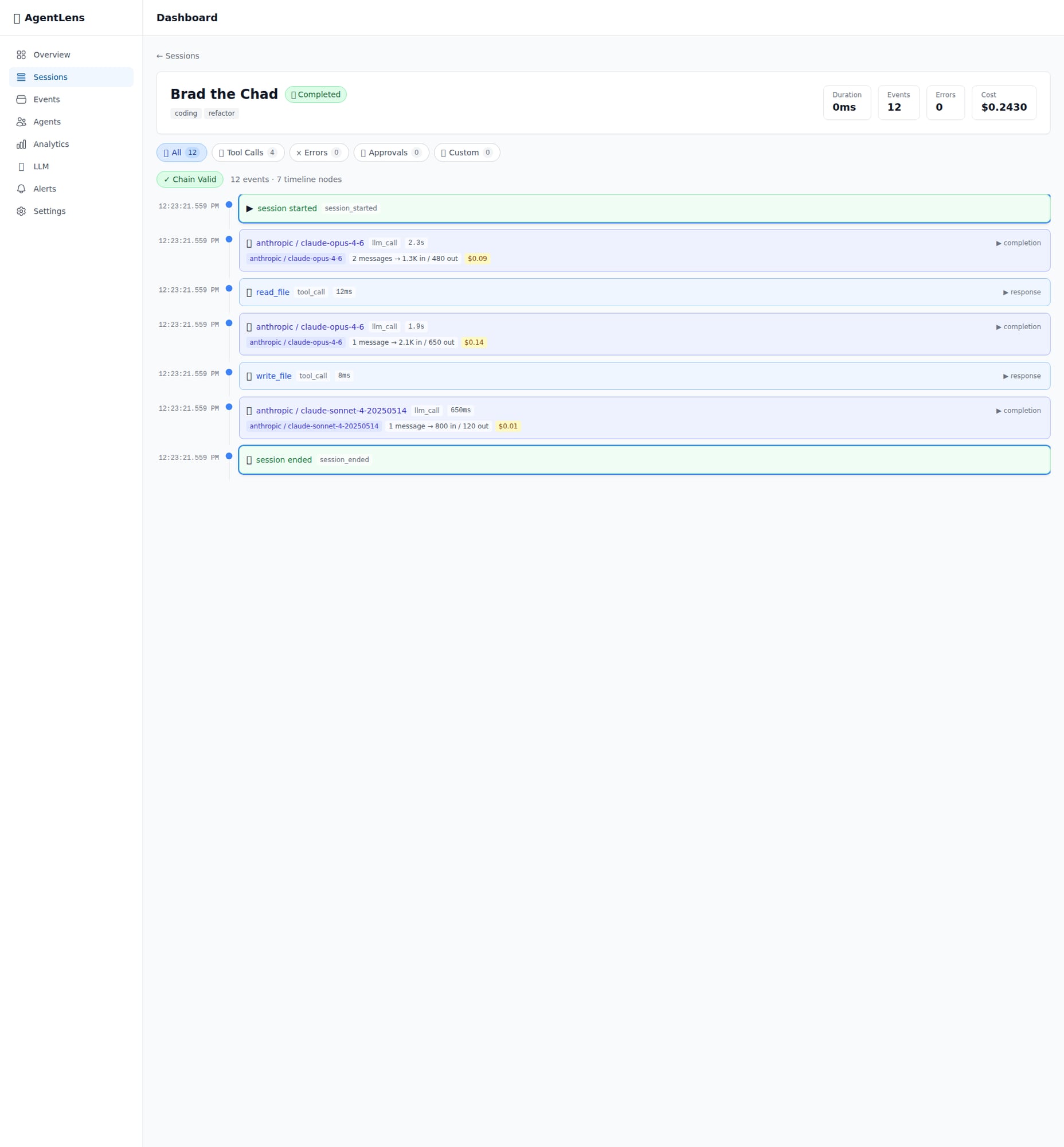Expand completion of 2.3s opus call

1019,243
